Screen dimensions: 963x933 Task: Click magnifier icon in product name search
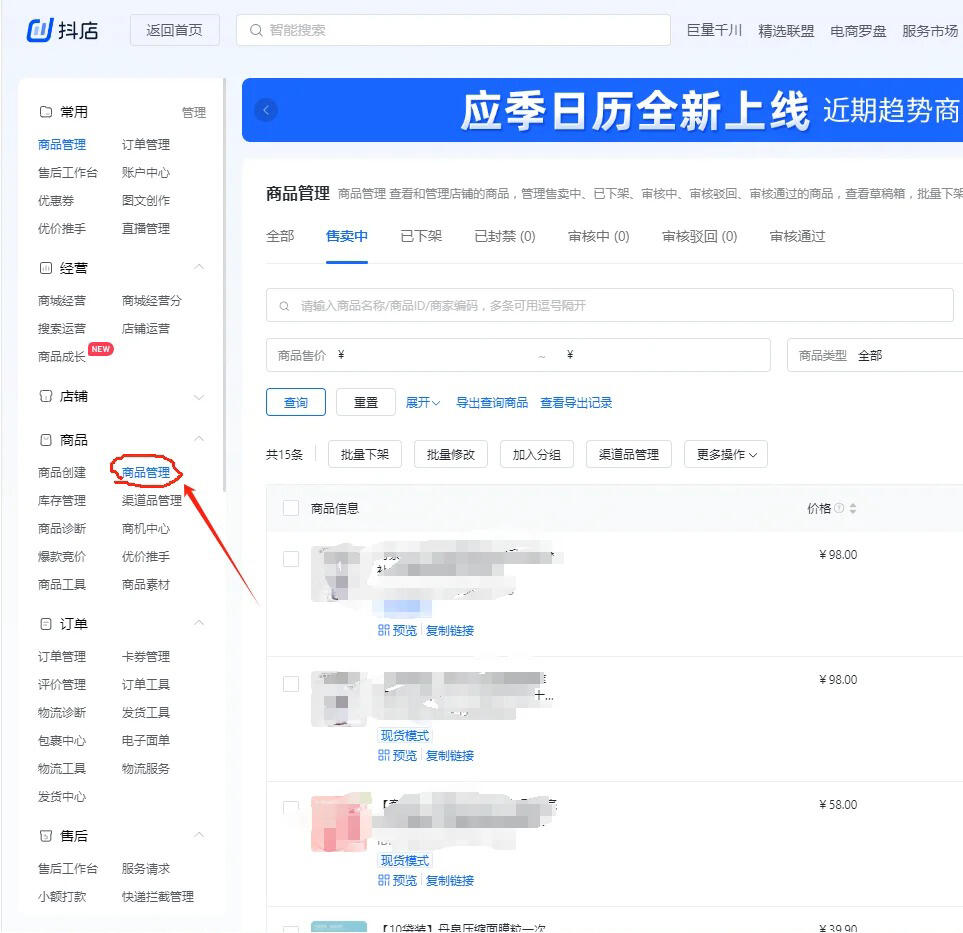pos(284,306)
